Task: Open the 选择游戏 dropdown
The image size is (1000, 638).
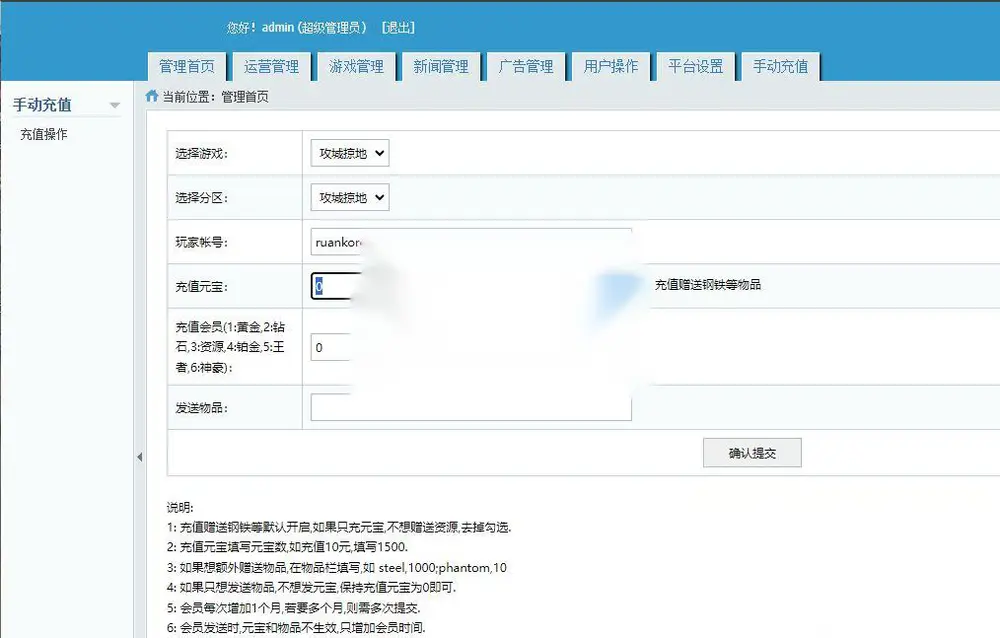Action: (x=350, y=153)
